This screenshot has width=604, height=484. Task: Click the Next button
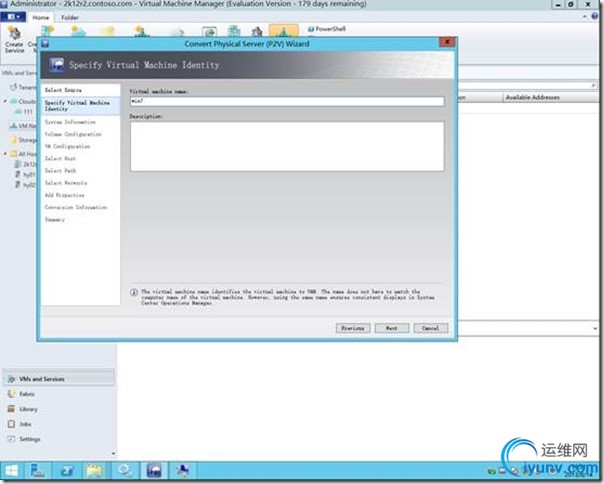tap(392, 328)
